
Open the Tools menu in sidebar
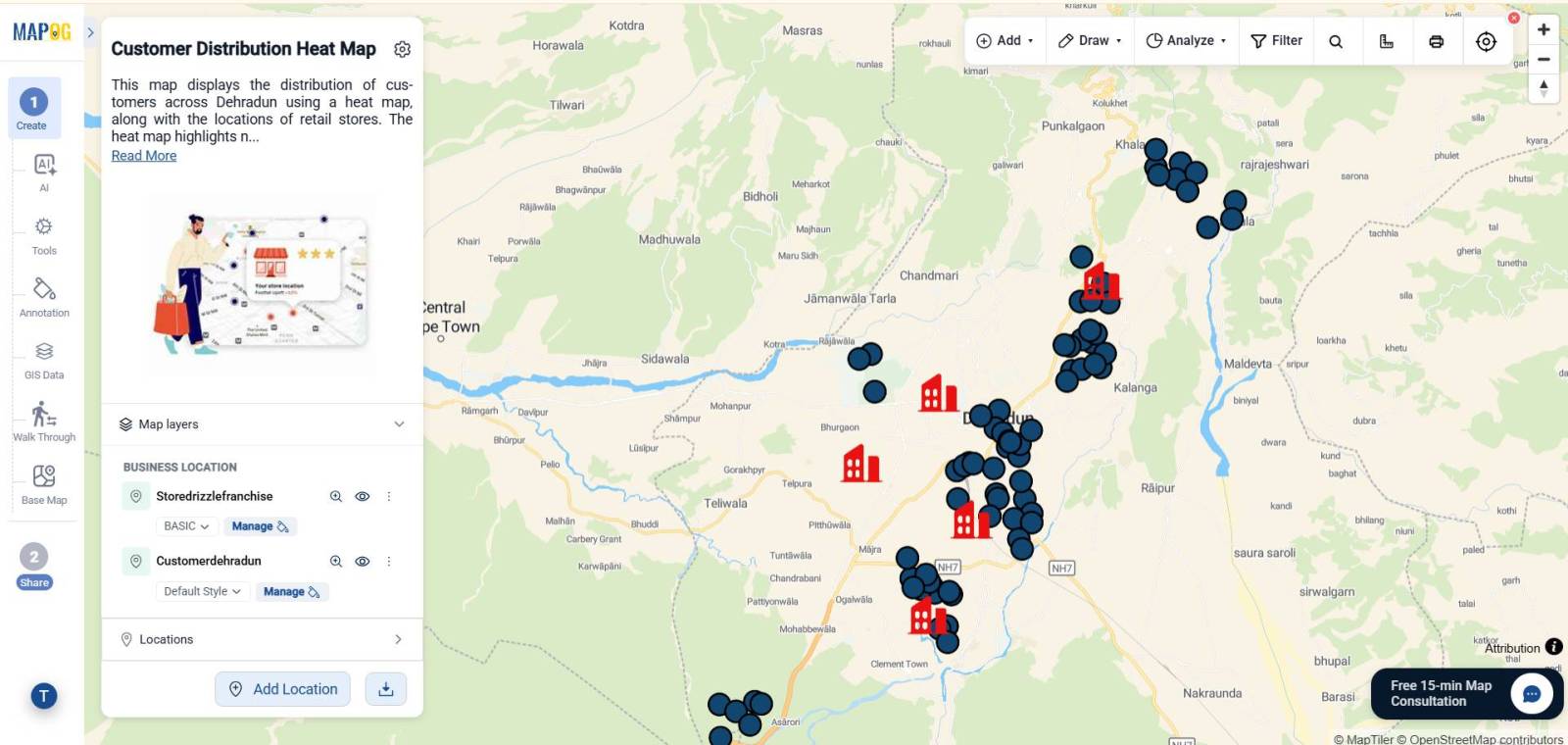(x=44, y=236)
